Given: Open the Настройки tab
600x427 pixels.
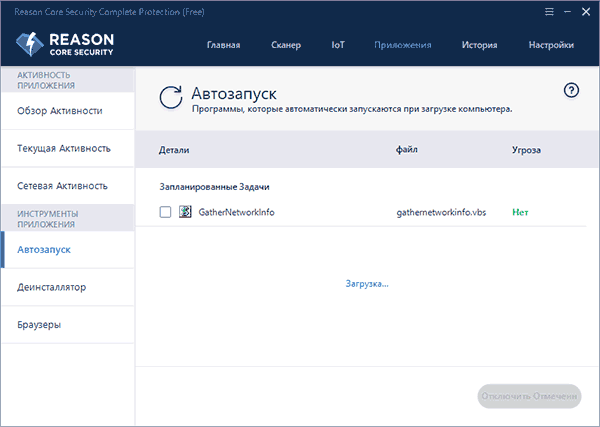Looking at the screenshot, I should point(551,45).
